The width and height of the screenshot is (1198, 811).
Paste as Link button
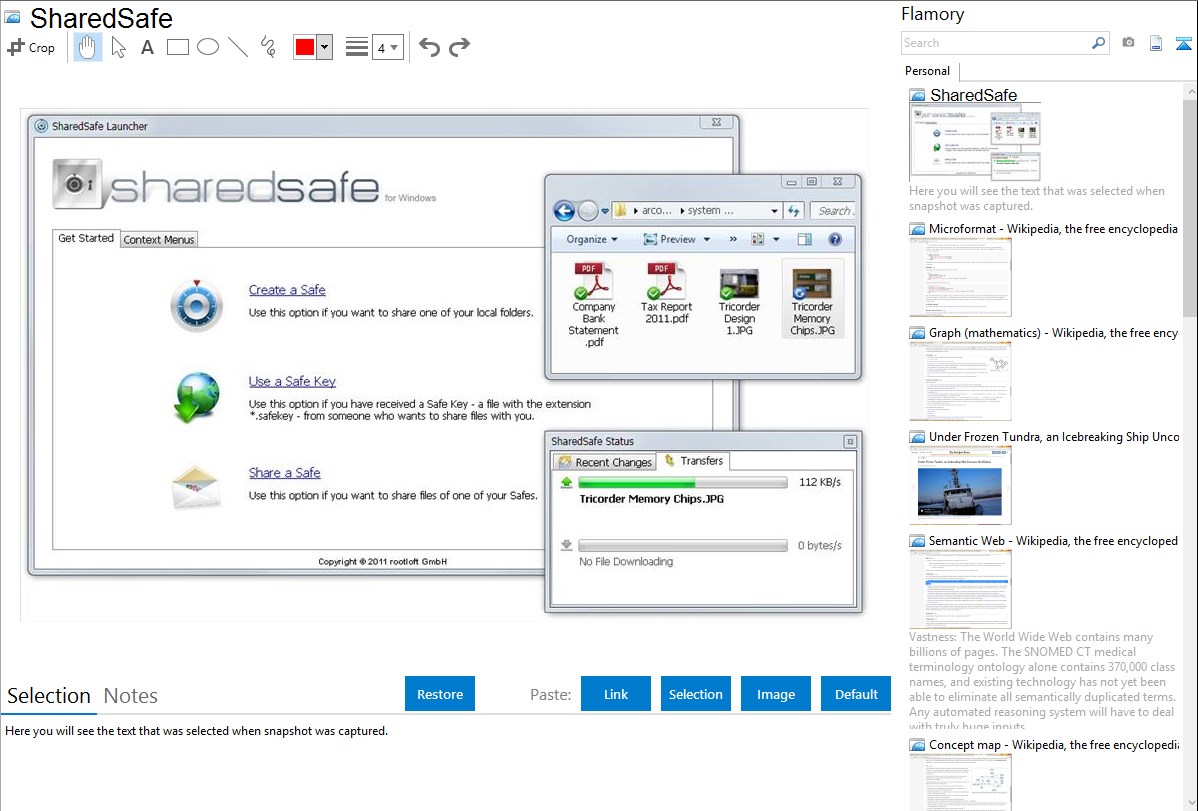616,694
